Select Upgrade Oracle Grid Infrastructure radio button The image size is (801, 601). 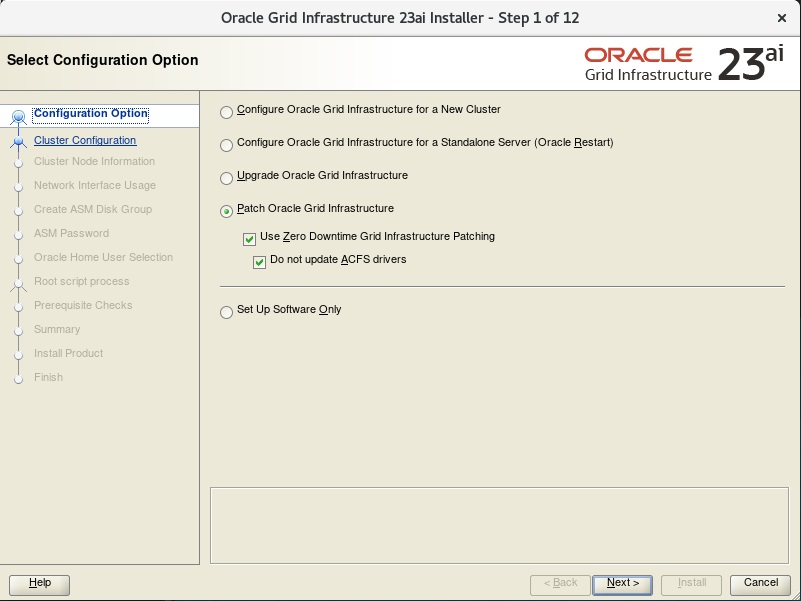tap(226, 178)
